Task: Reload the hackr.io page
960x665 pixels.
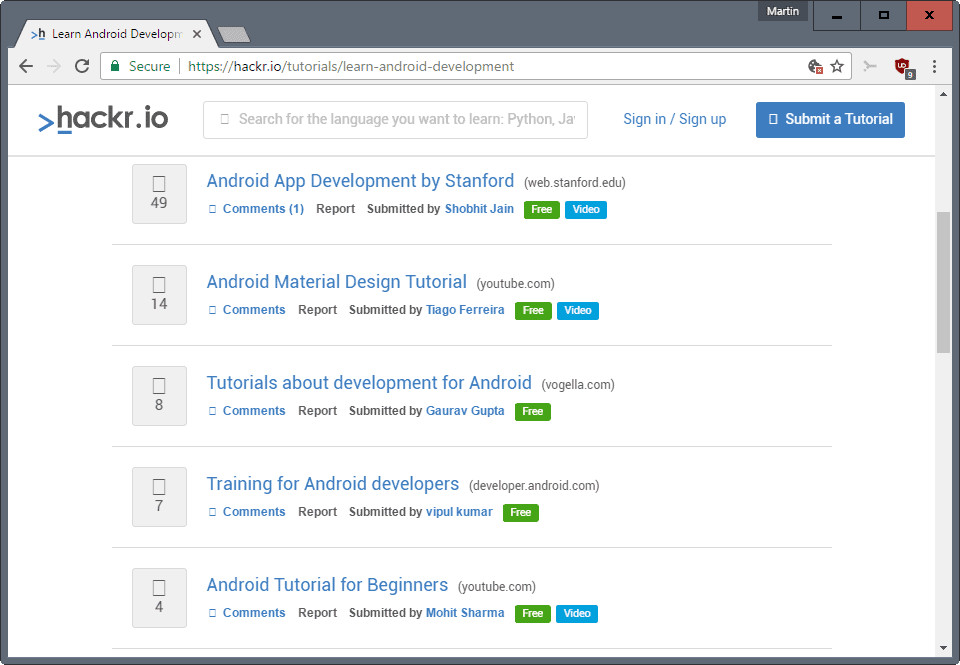Action: [x=82, y=66]
